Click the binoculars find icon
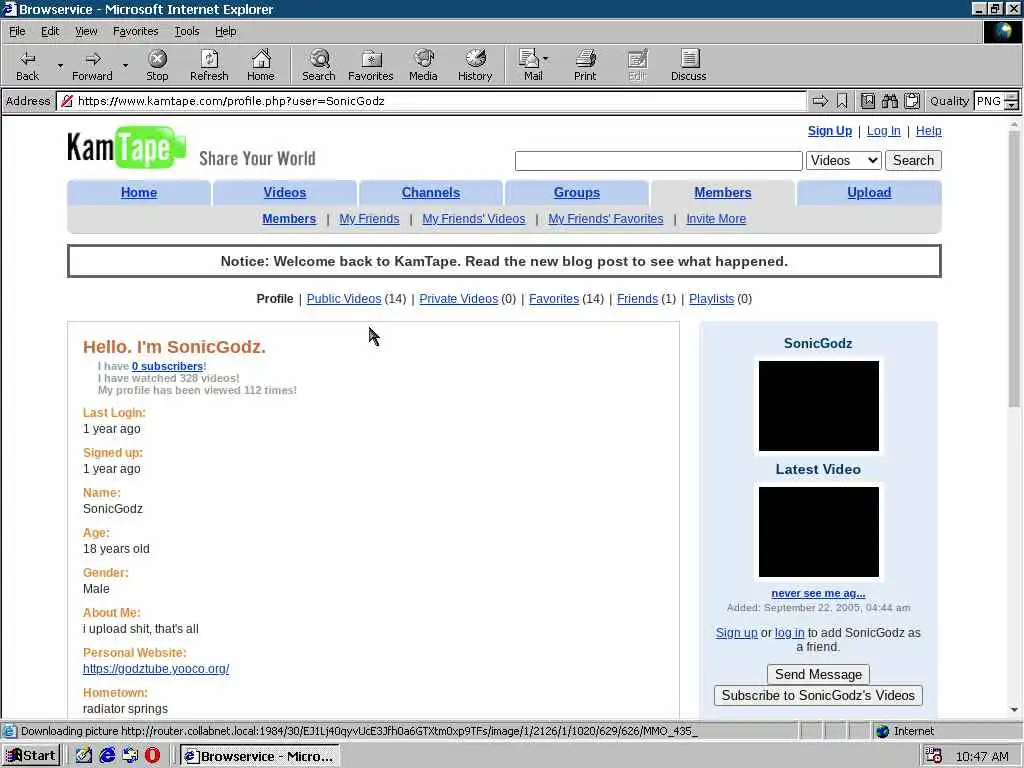1024x768 pixels. coord(889,101)
